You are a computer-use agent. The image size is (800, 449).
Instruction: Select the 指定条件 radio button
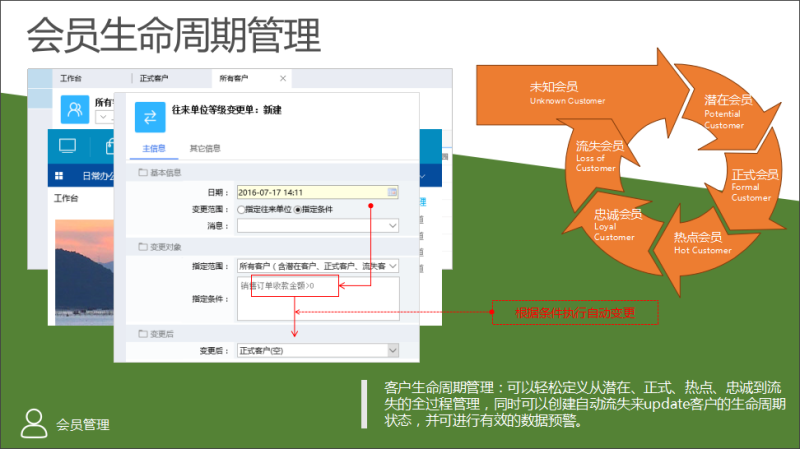(x=297, y=210)
